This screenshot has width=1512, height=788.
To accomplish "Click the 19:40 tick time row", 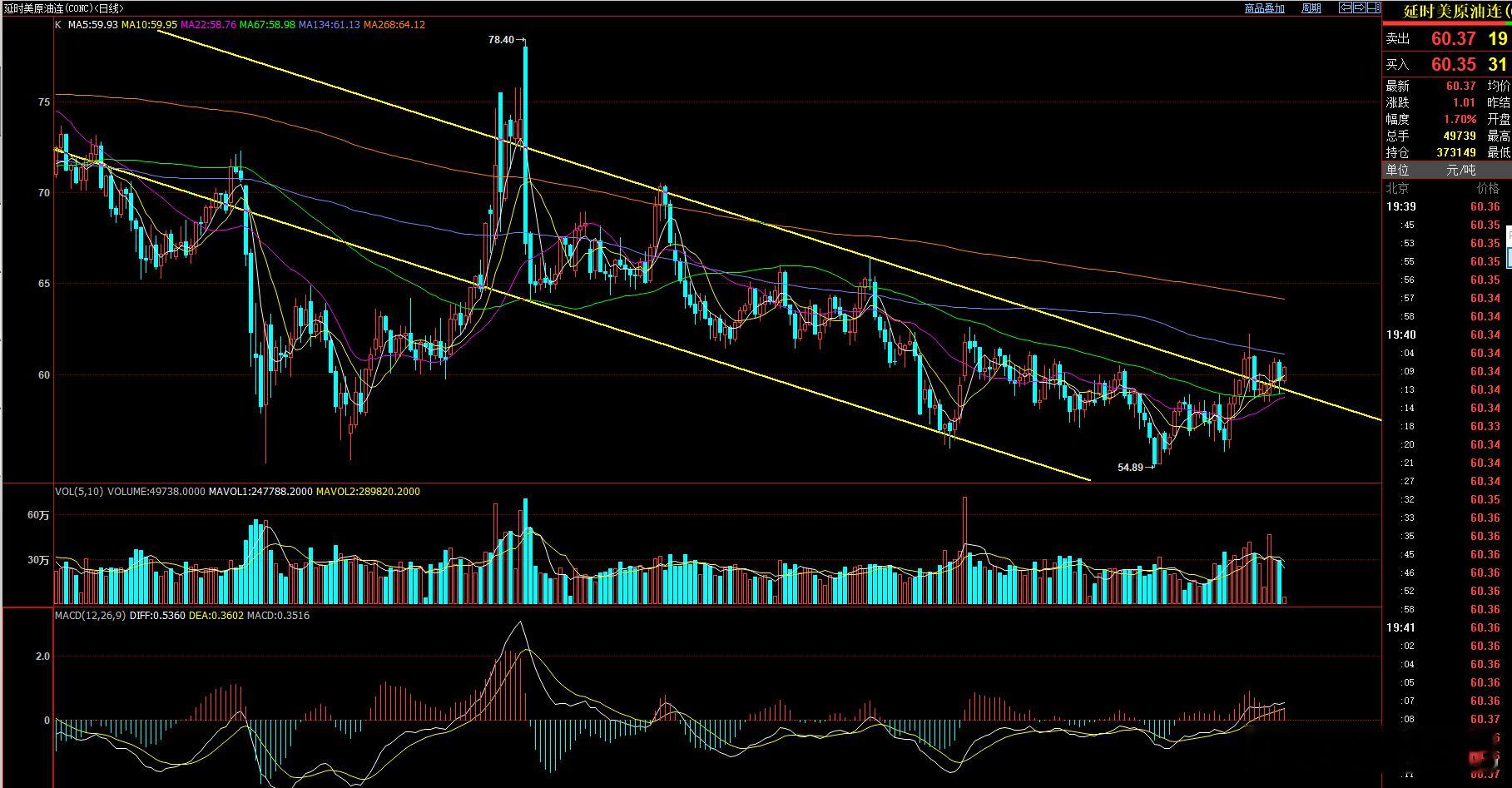I will [x=1446, y=335].
